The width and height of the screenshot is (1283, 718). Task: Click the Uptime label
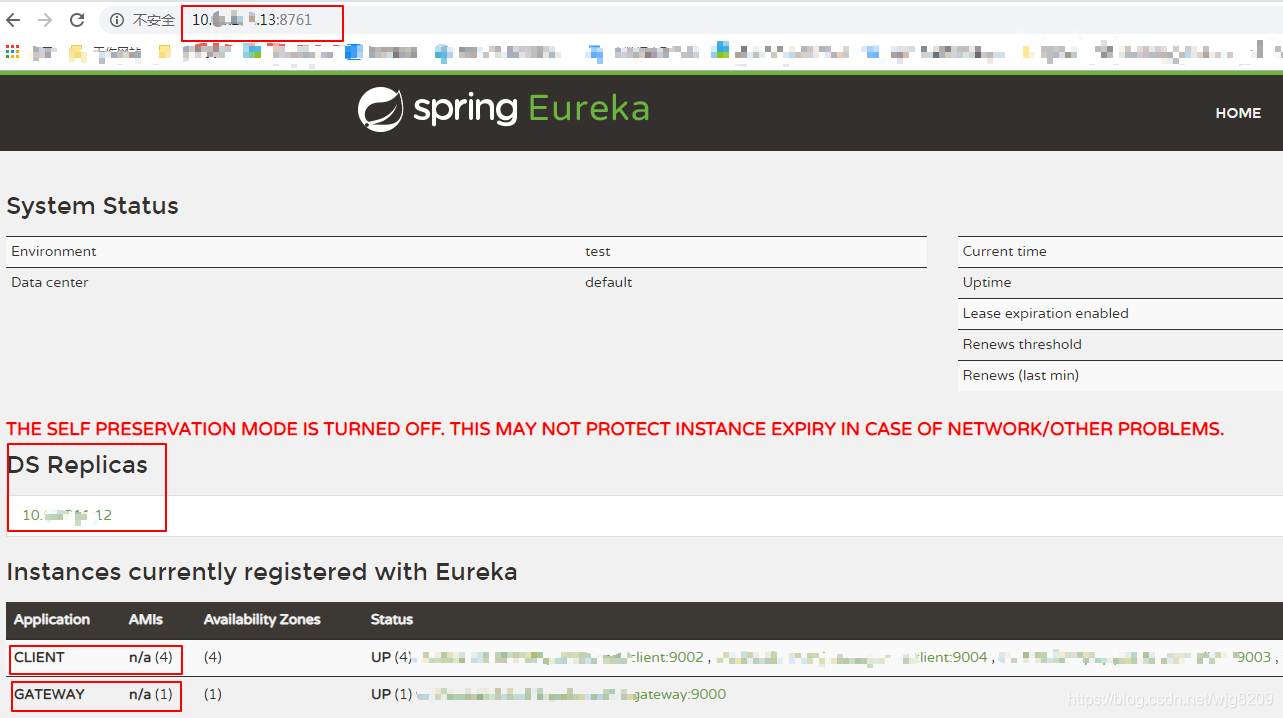coord(987,282)
